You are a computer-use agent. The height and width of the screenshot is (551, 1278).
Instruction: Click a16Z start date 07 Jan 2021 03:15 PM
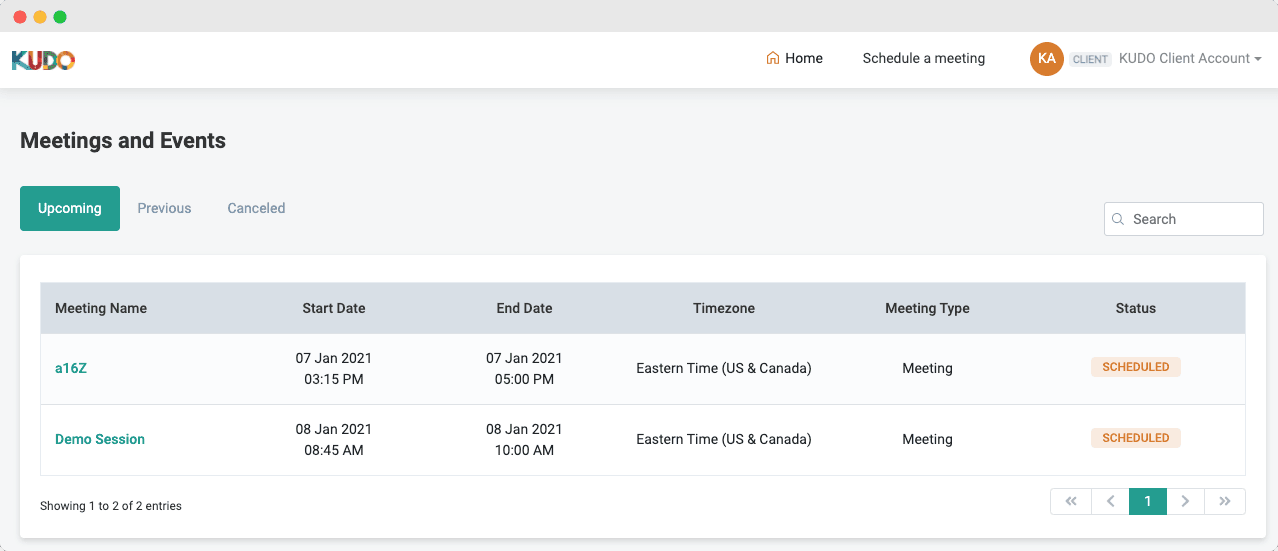334,368
